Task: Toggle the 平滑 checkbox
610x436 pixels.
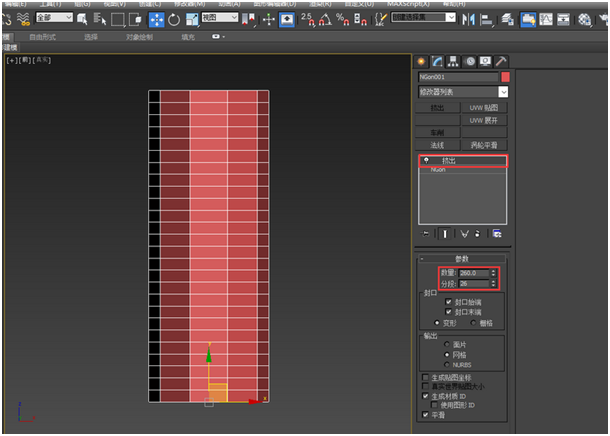Action: coord(425,415)
